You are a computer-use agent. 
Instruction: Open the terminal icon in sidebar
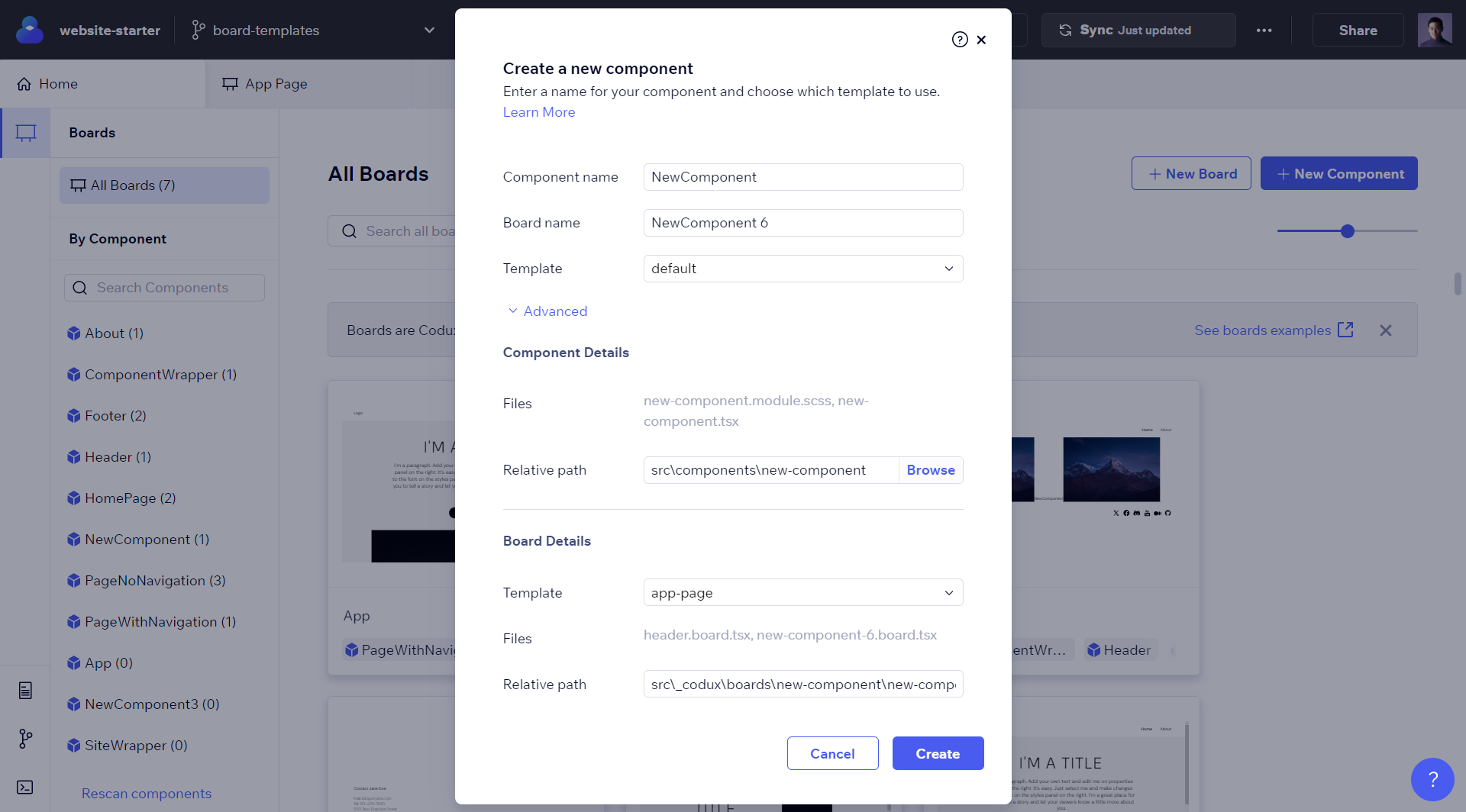(x=25, y=787)
